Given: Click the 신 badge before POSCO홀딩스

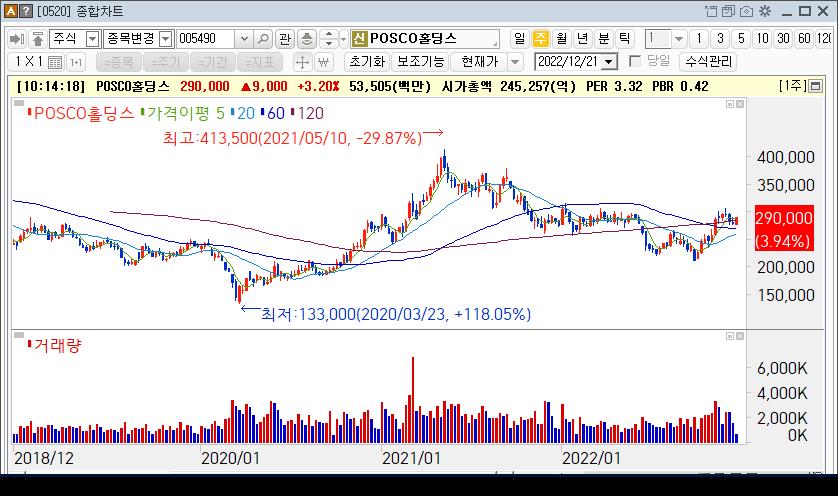Looking at the screenshot, I should 359,38.
